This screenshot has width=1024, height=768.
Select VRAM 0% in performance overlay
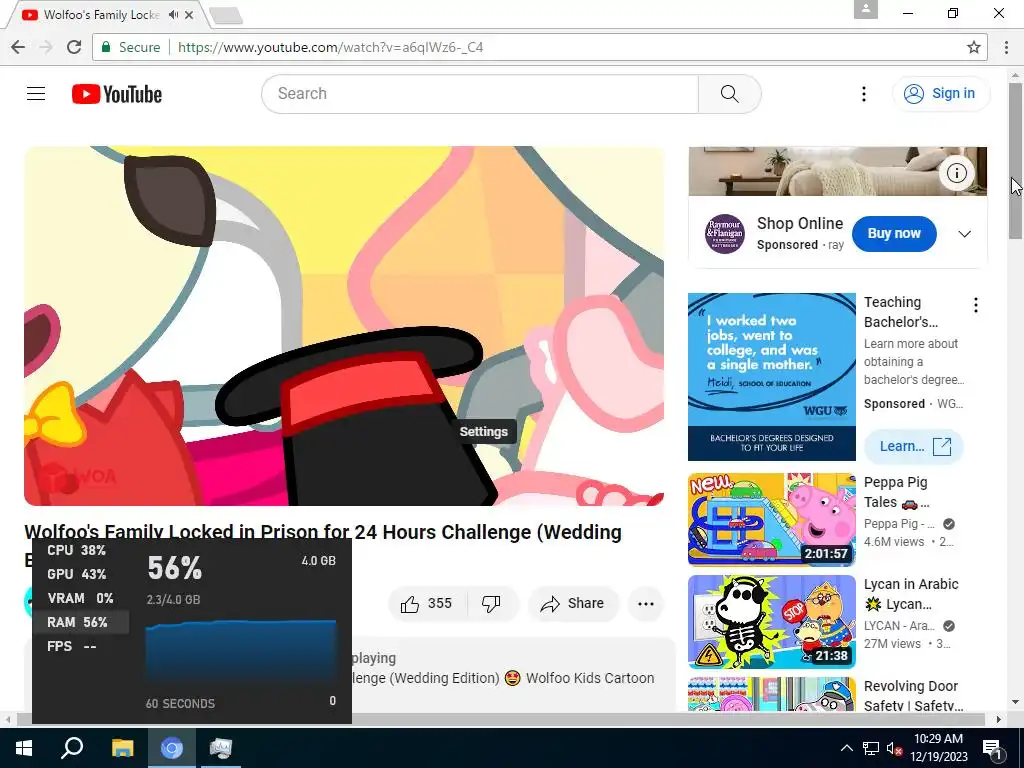click(80, 598)
